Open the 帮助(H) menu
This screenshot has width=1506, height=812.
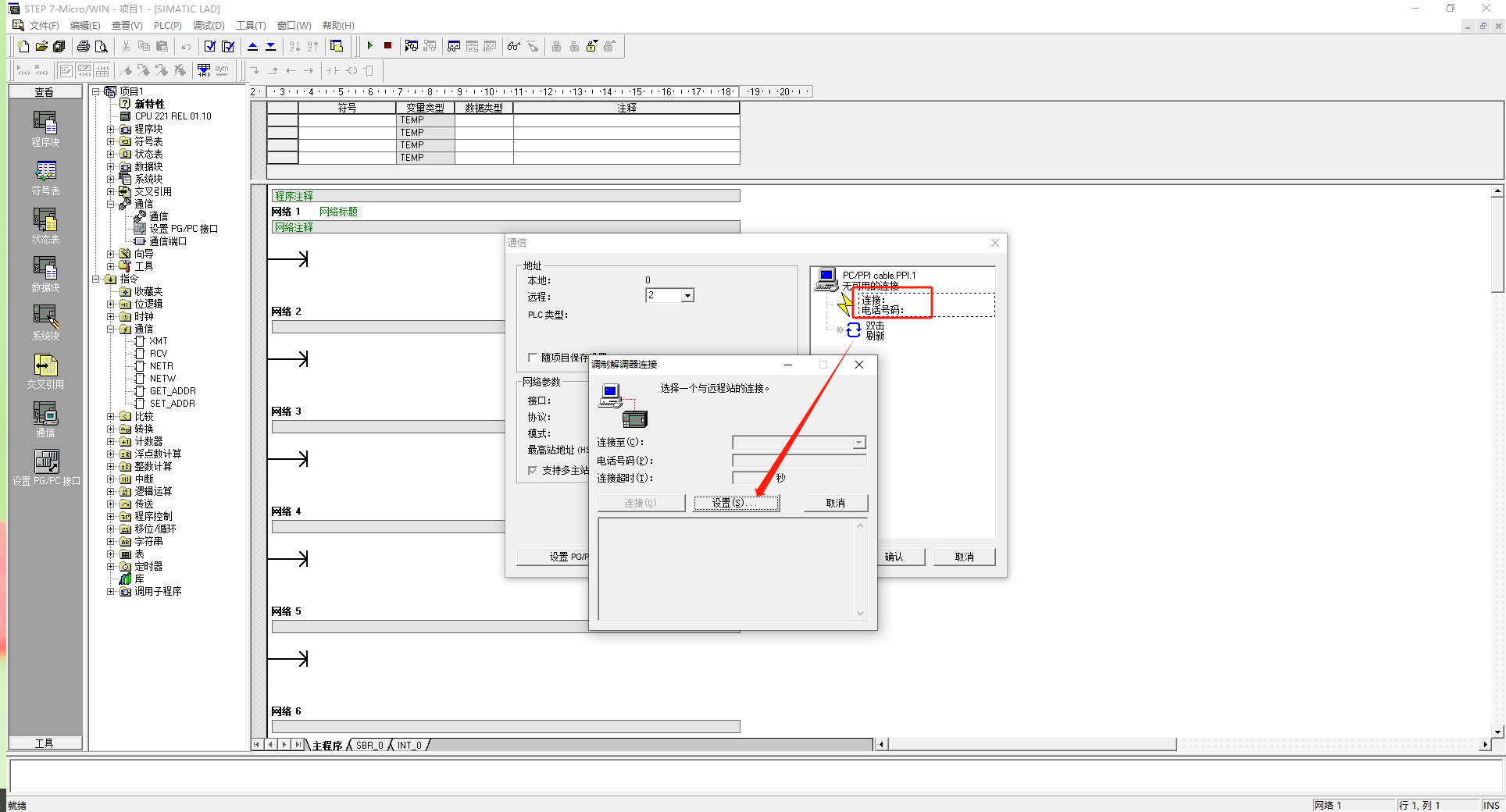(338, 26)
